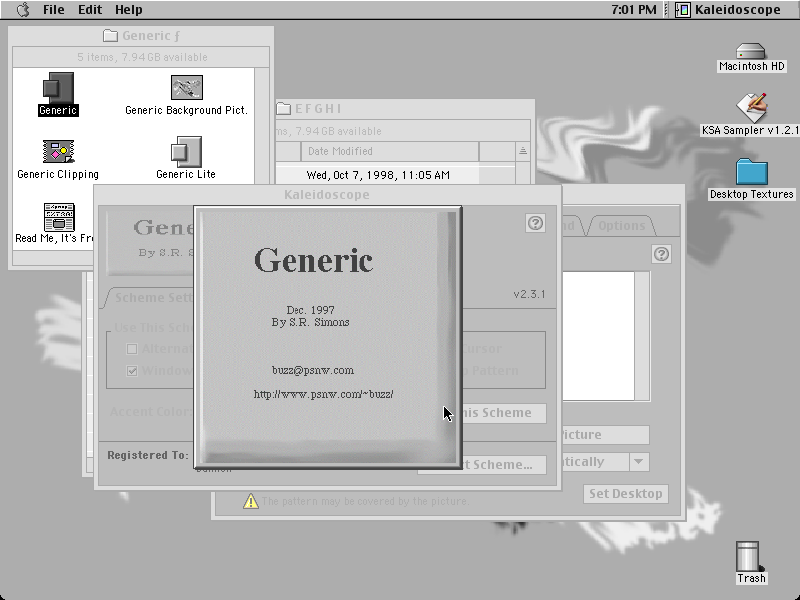Viewport: 800px width, 600px height.
Task: Select the Generic Background Pict. file icon
Action: click(x=187, y=87)
